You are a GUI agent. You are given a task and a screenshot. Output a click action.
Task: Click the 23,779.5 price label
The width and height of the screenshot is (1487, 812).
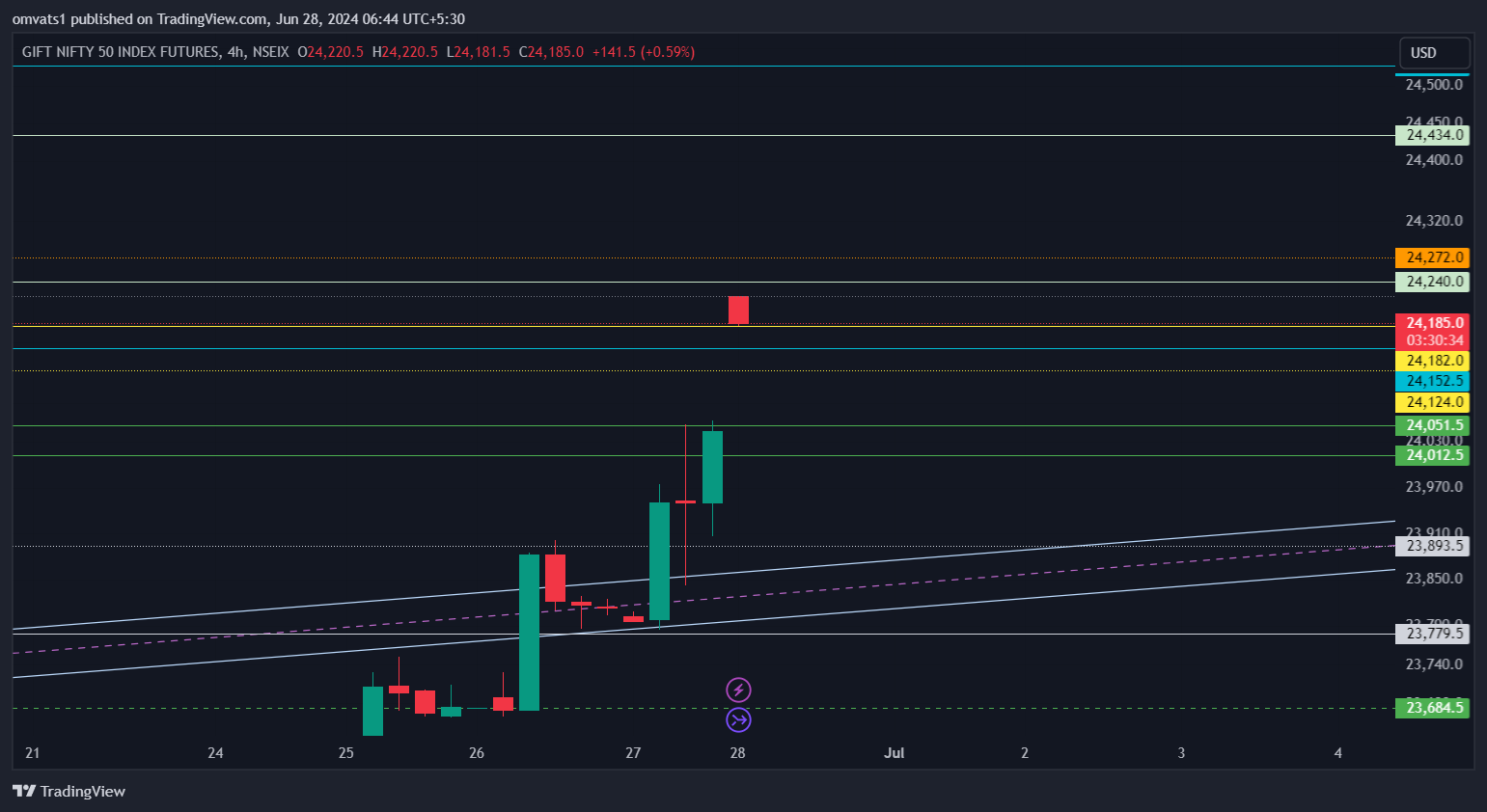pyautogui.click(x=1433, y=634)
